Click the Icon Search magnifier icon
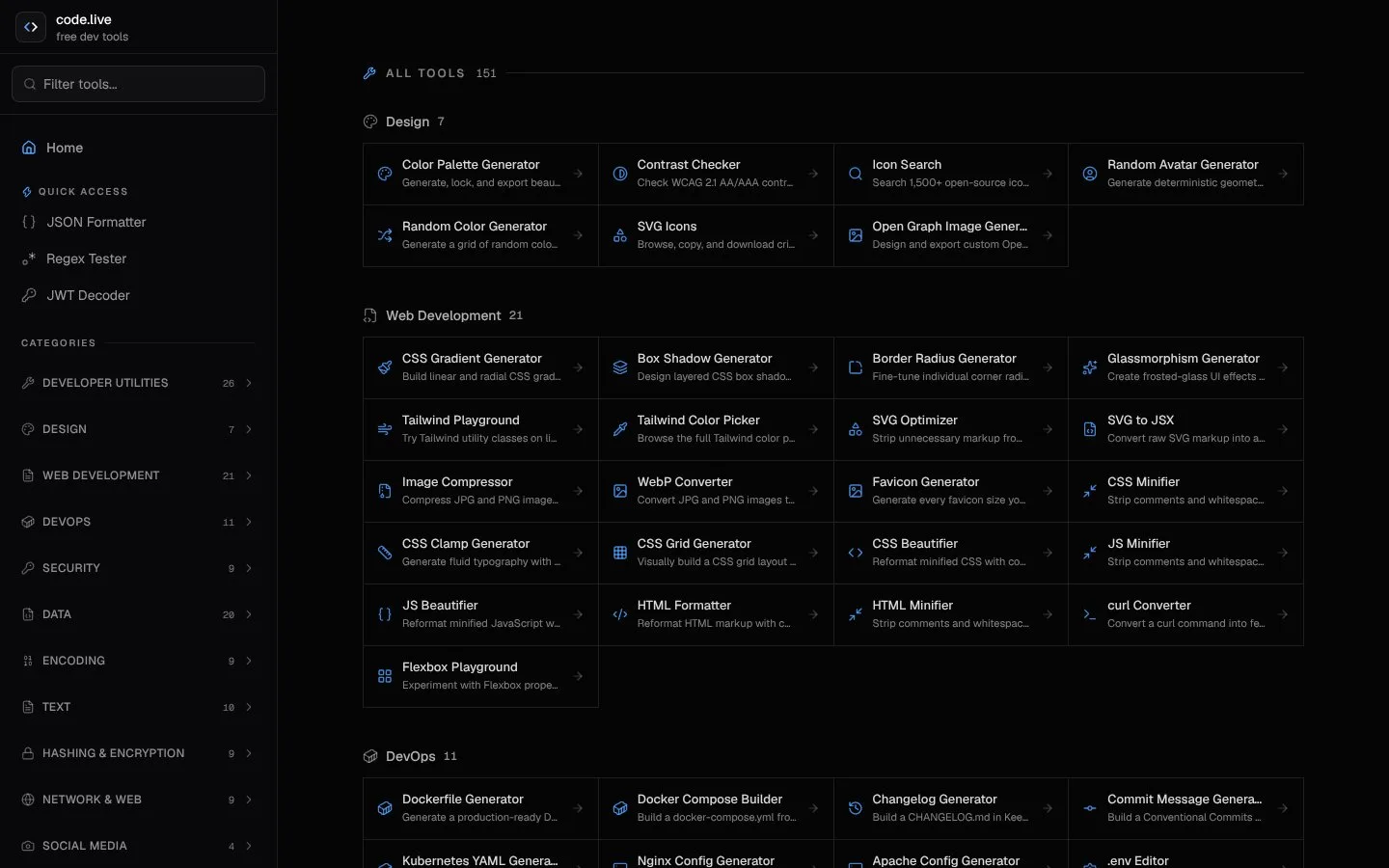1389x868 pixels. click(856, 175)
